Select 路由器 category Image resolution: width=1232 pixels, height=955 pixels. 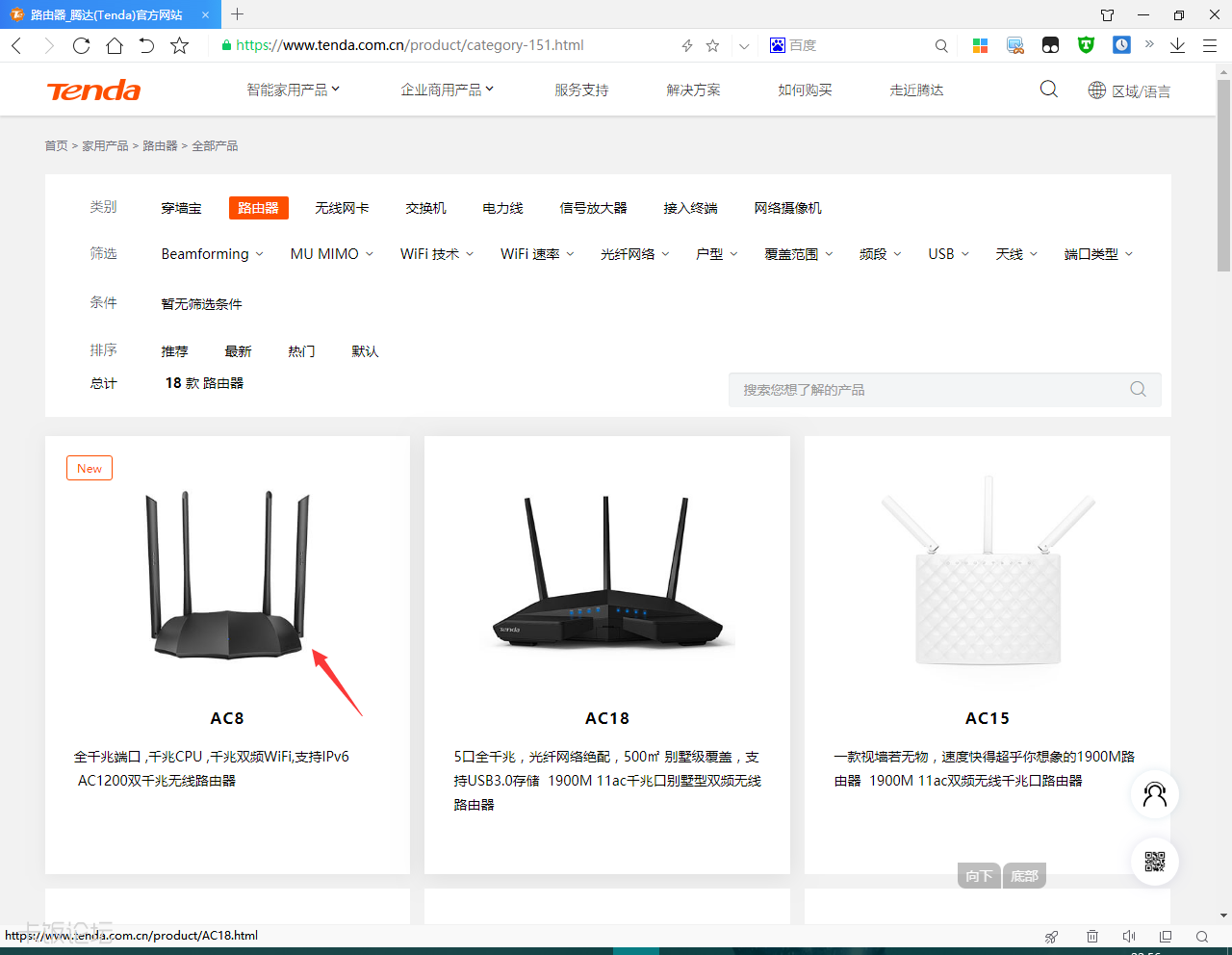pyautogui.click(x=258, y=208)
